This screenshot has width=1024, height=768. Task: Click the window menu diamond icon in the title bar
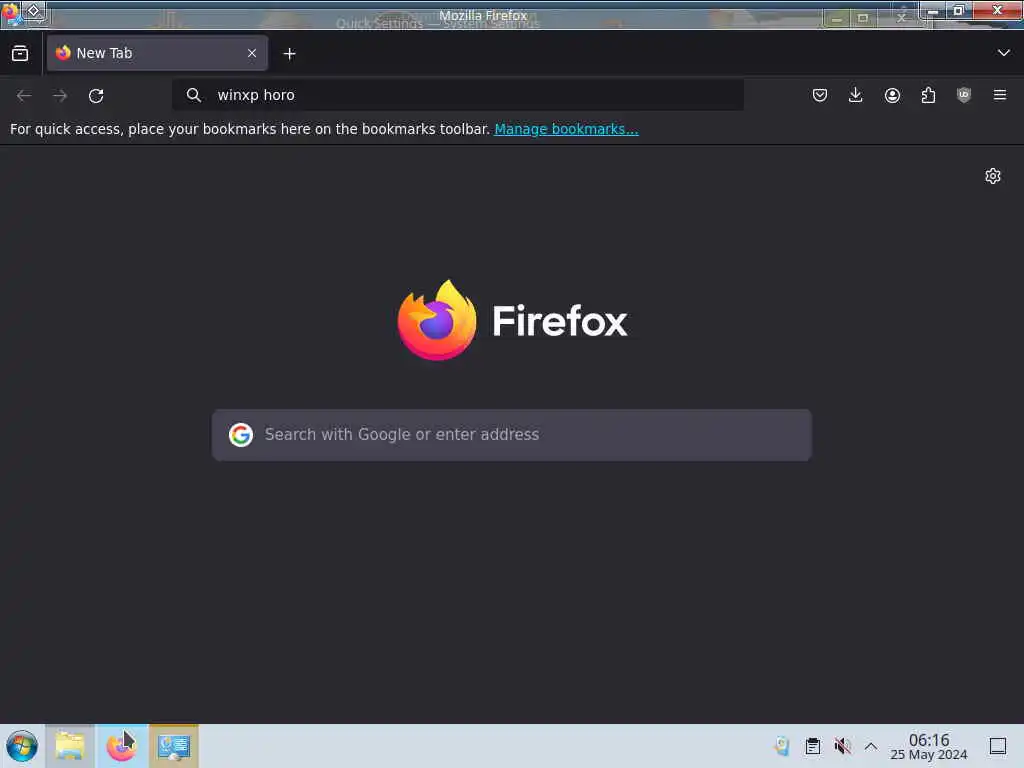[33, 11]
